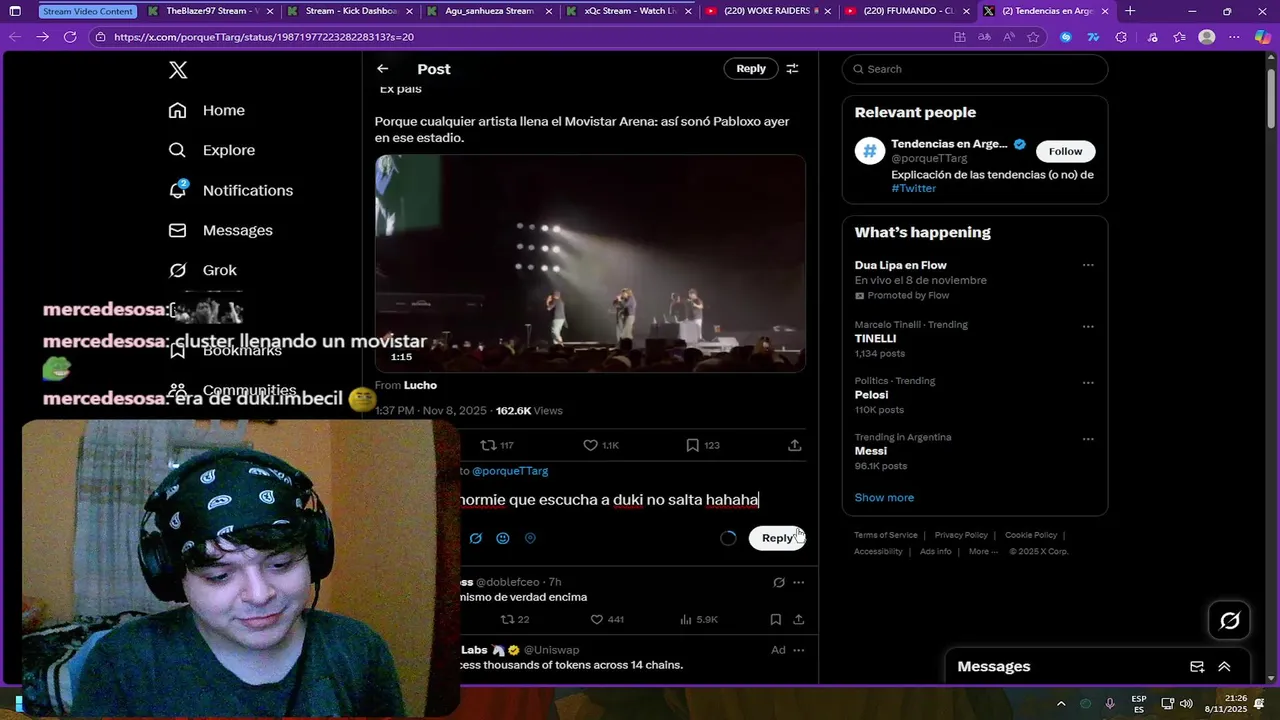Bookmark the doblefceo reply
The image size is (1280, 720).
coord(775,619)
